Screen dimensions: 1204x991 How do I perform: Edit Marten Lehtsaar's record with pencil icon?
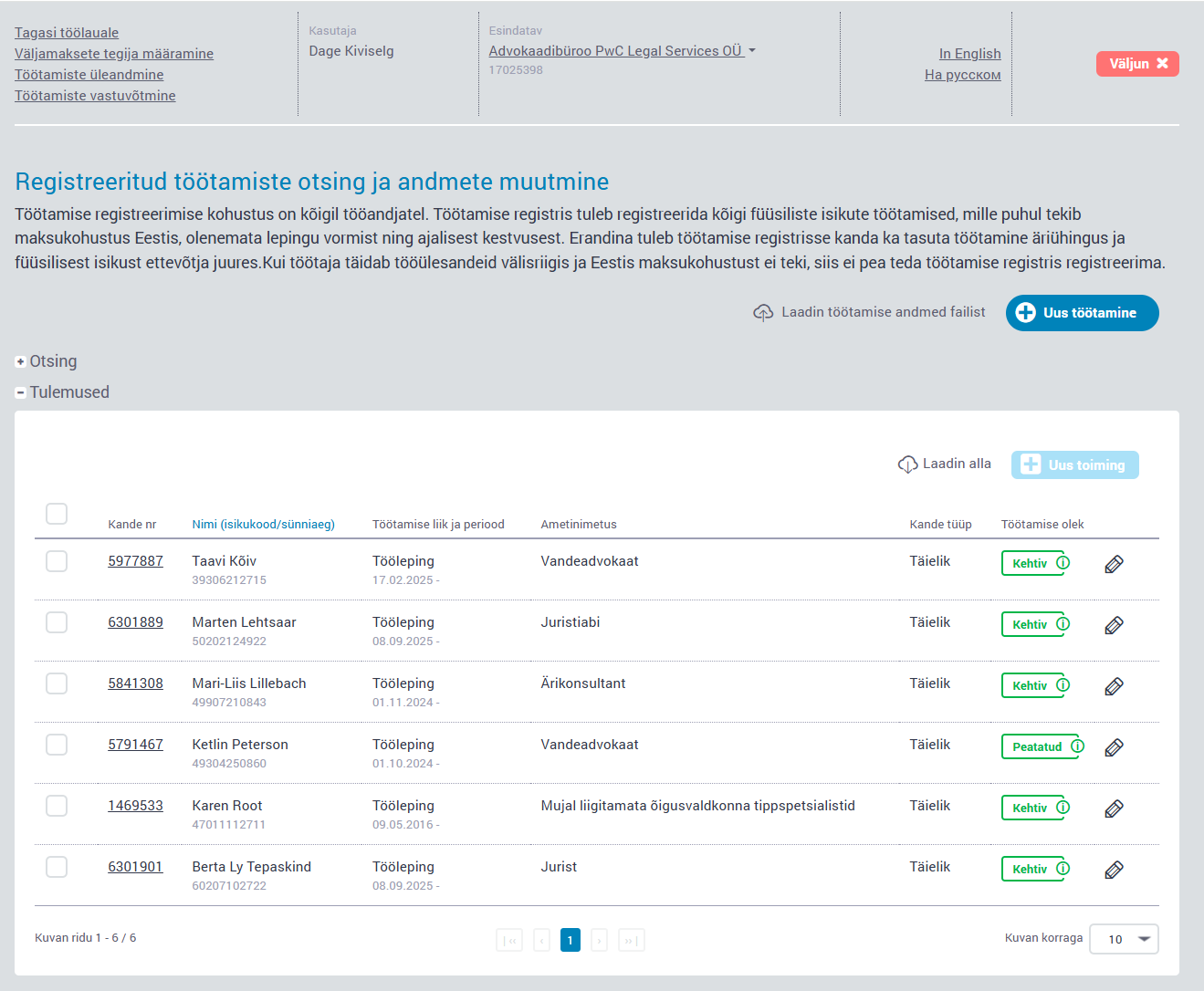pyautogui.click(x=1114, y=626)
